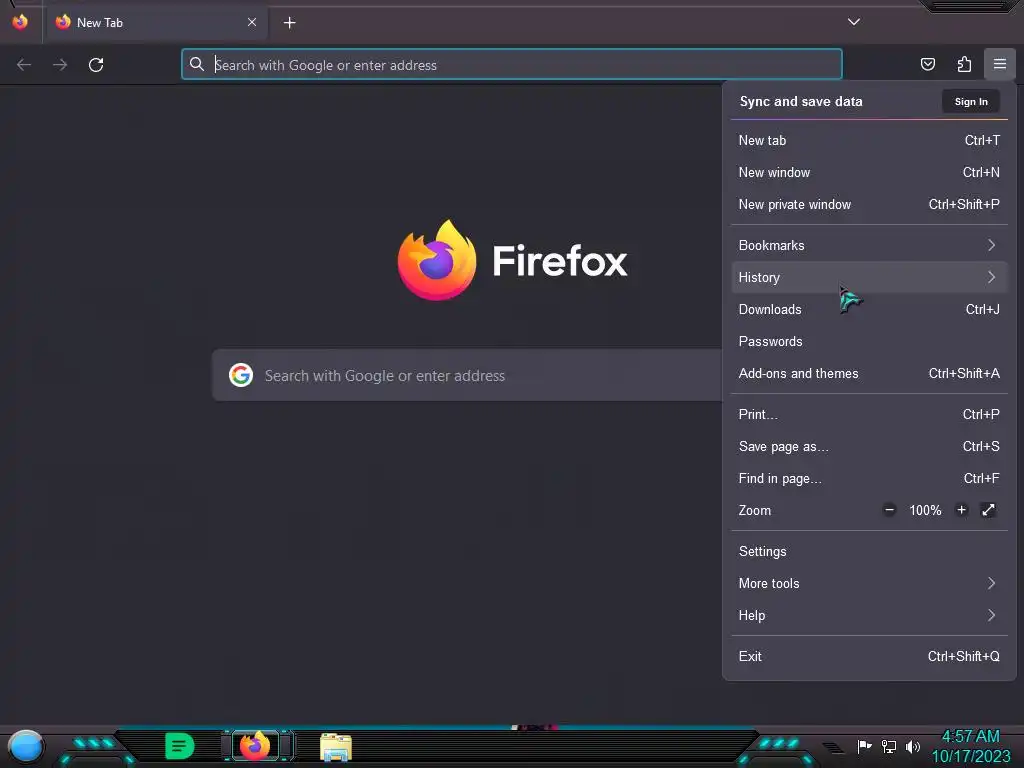Decrease zoom with the minus button
Screen dimensions: 1024x768
tap(889, 510)
